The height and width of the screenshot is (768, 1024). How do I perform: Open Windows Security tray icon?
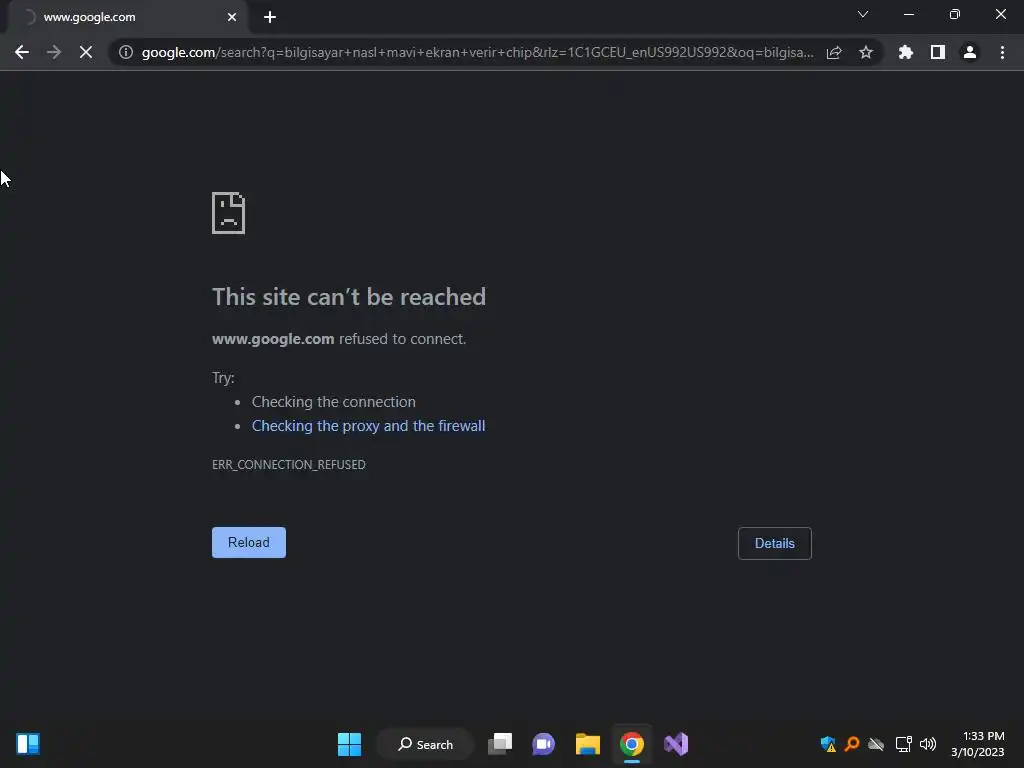(828, 744)
